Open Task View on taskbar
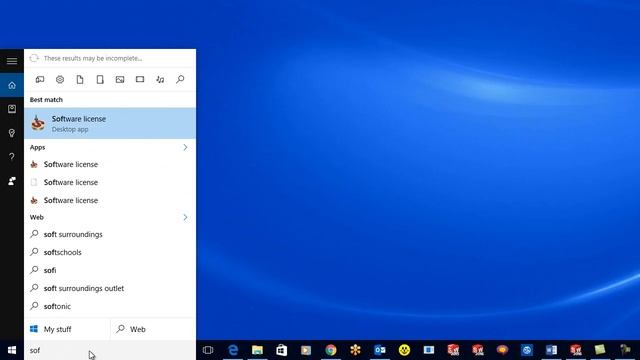This screenshot has height=360, width=640. point(208,350)
